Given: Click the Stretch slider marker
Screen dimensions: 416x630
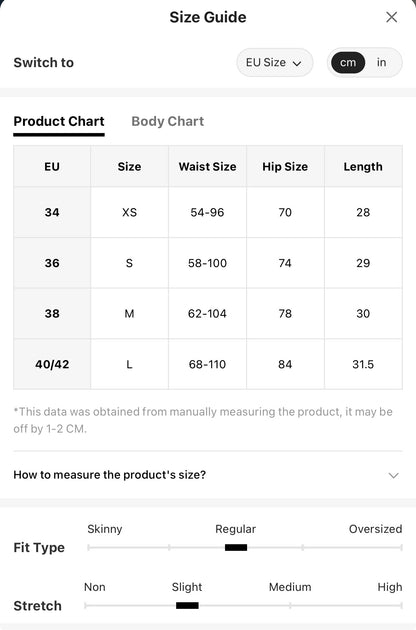Looking at the screenshot, I should 187,605.
